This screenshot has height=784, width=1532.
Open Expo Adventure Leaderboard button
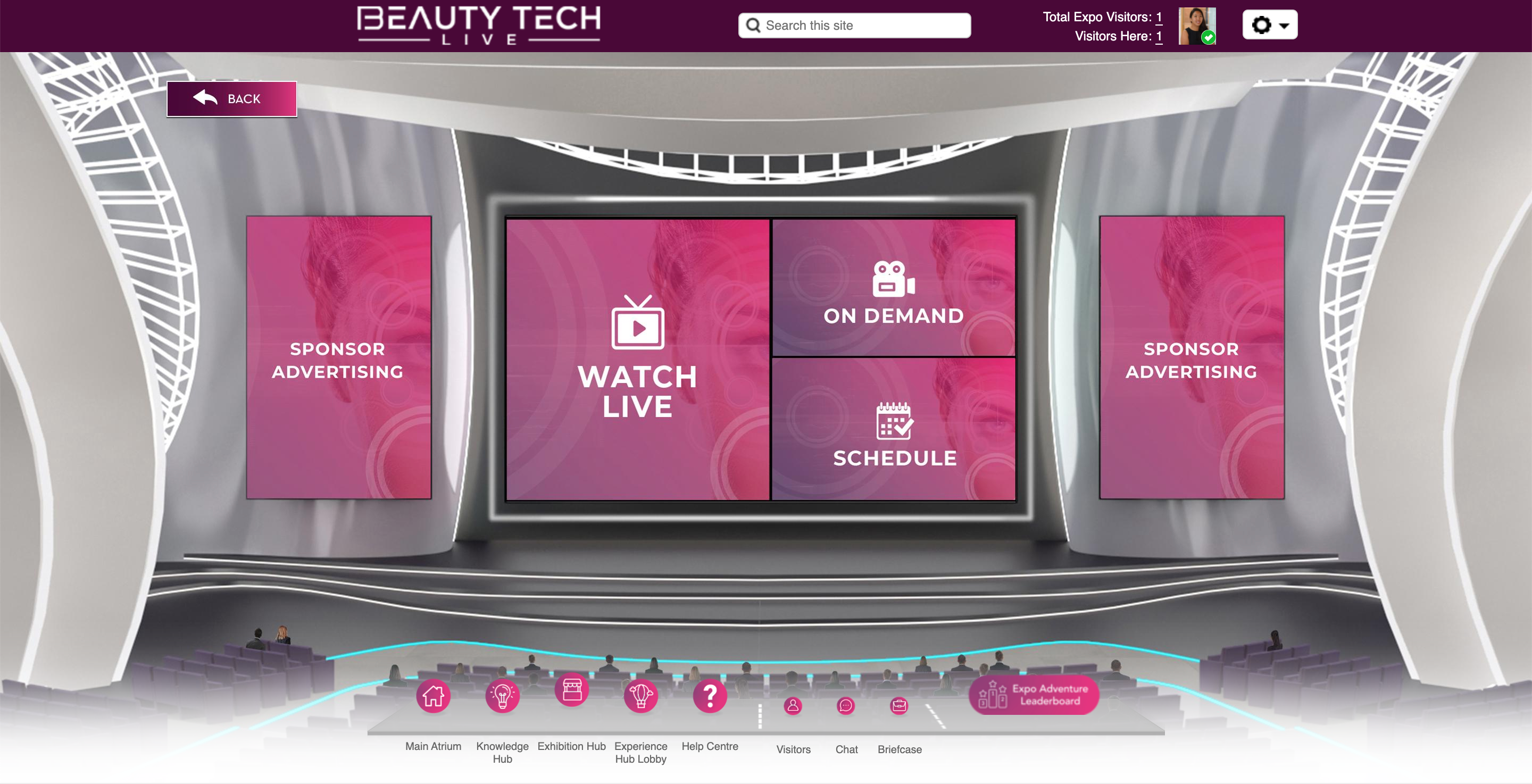1034,695
